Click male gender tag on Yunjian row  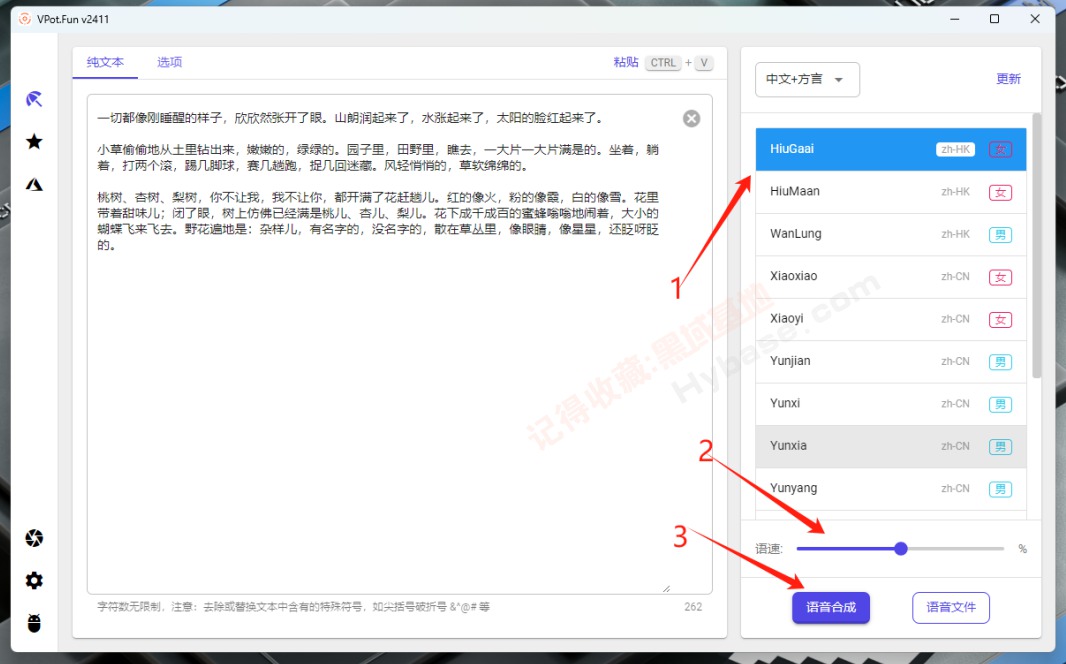[1000, 362]
